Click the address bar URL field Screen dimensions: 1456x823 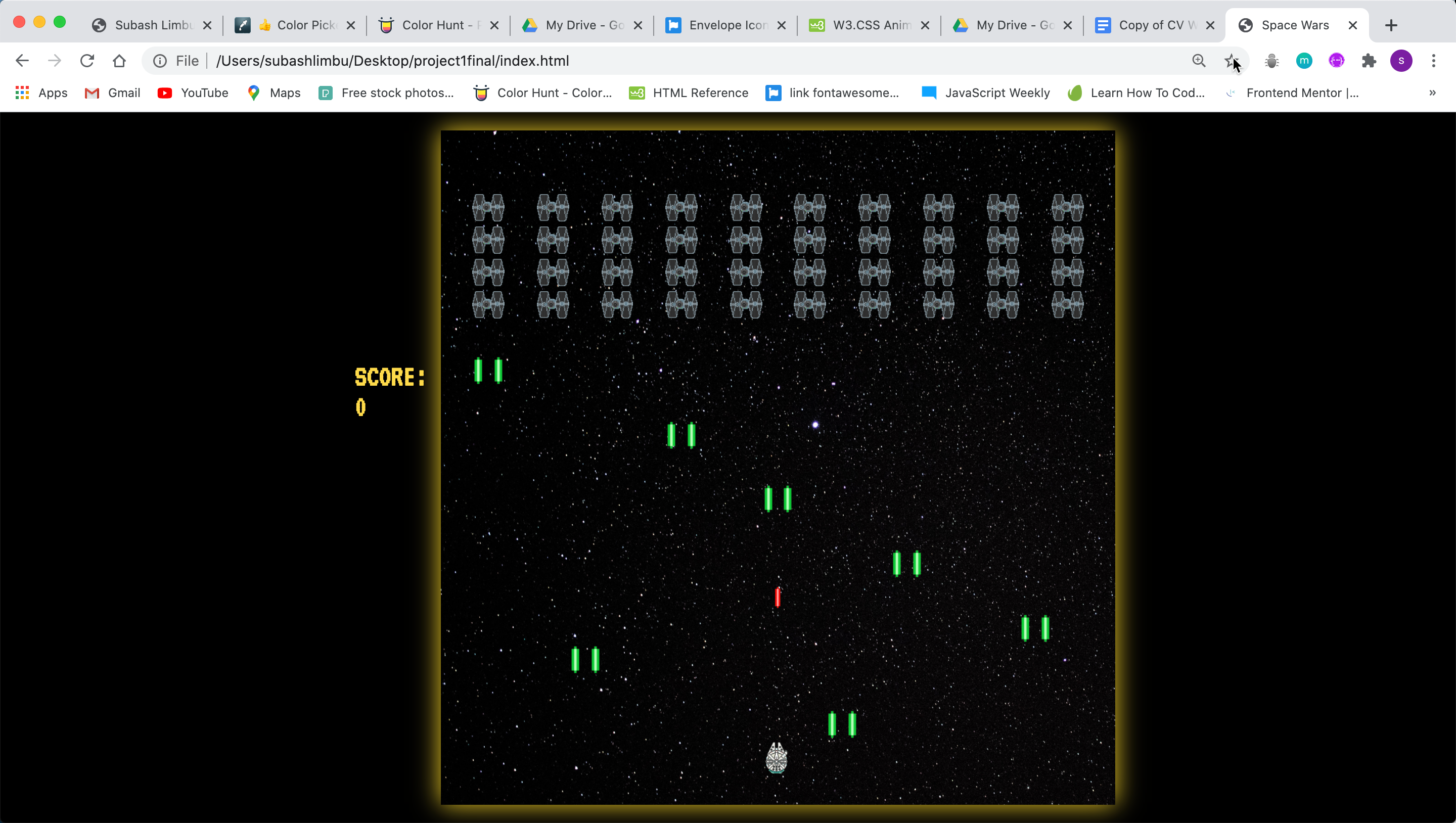pyautogui.click(x=695, y=61)
